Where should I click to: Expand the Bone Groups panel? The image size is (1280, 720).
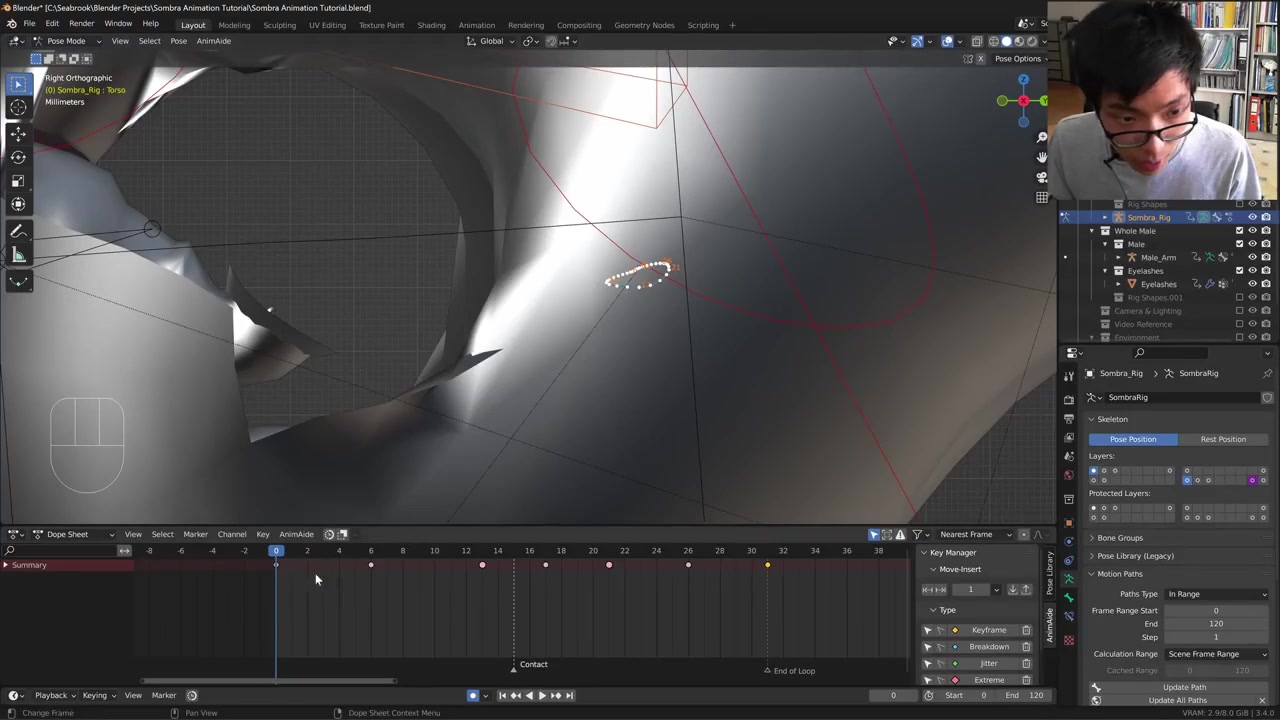(1119, 538)
